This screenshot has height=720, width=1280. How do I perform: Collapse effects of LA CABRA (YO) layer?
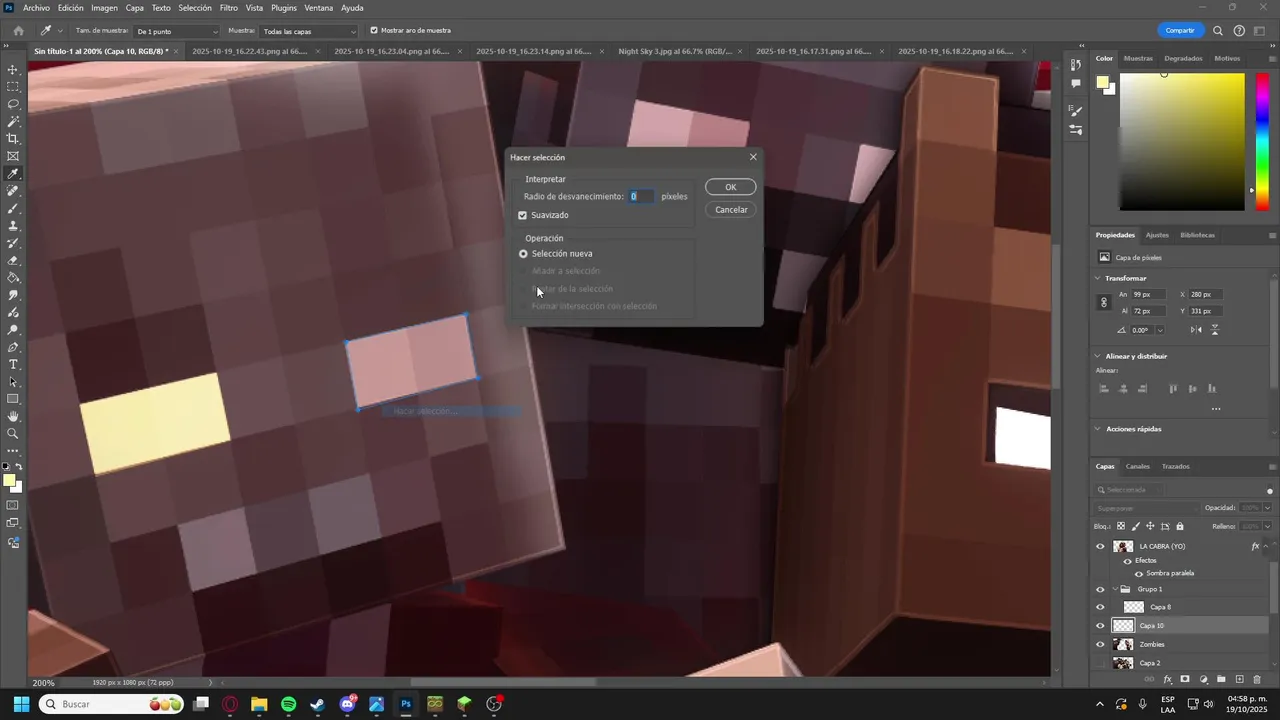point(1267,546)
